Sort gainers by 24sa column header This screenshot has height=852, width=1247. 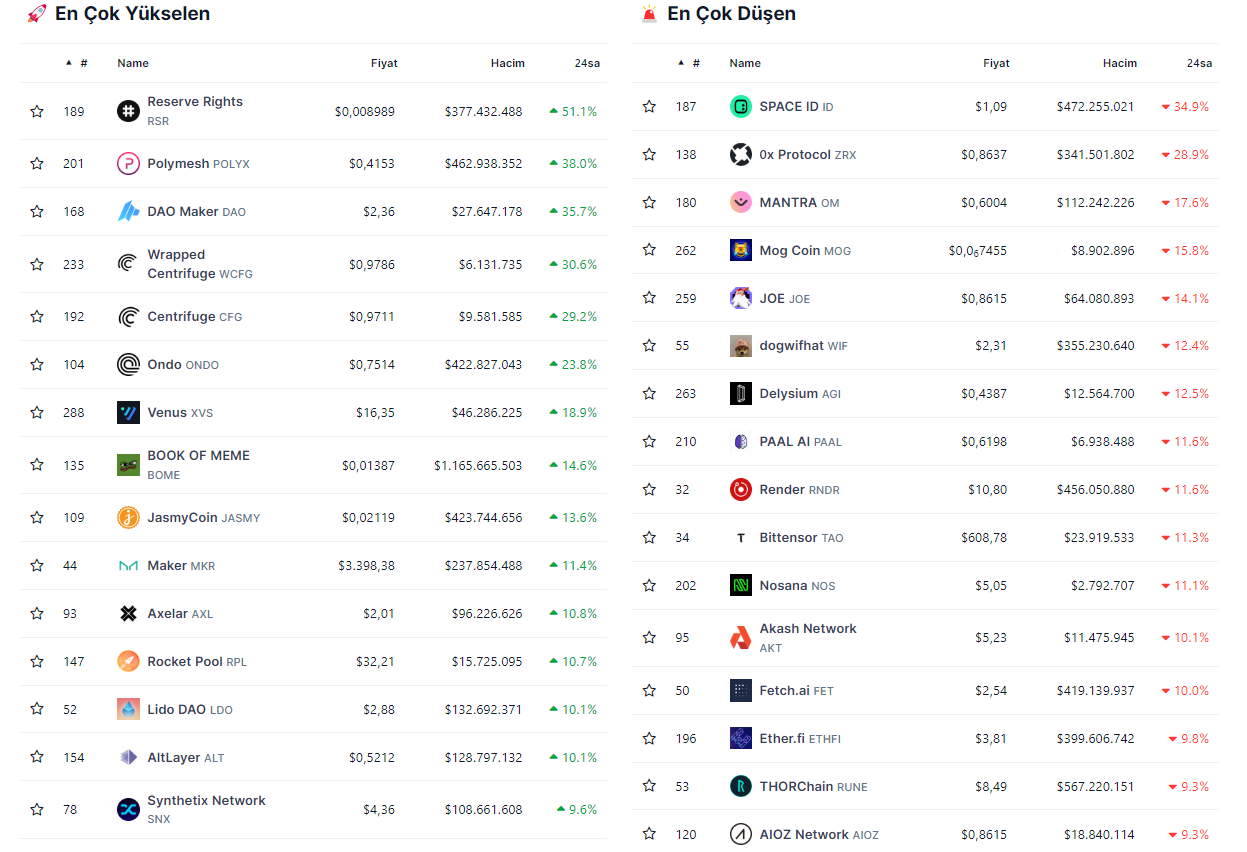[x=587, y=63]
